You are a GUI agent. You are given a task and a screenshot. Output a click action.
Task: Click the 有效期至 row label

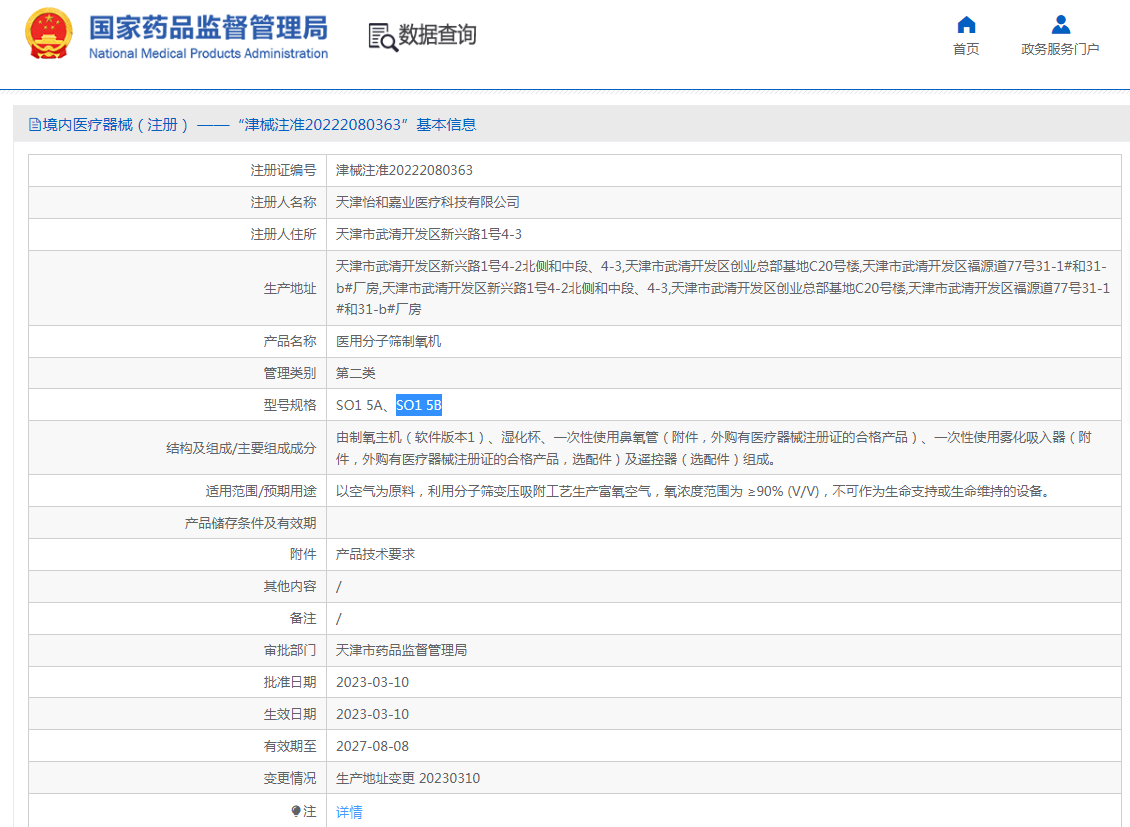click(x=290, y=746)
